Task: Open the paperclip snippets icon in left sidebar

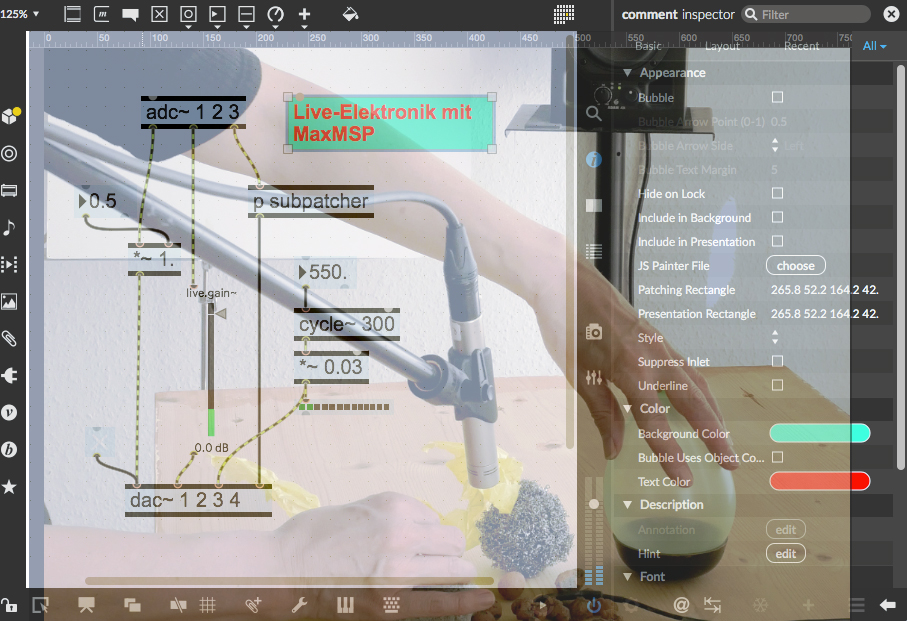Action: pyautogui.click(x=10, y=338)
